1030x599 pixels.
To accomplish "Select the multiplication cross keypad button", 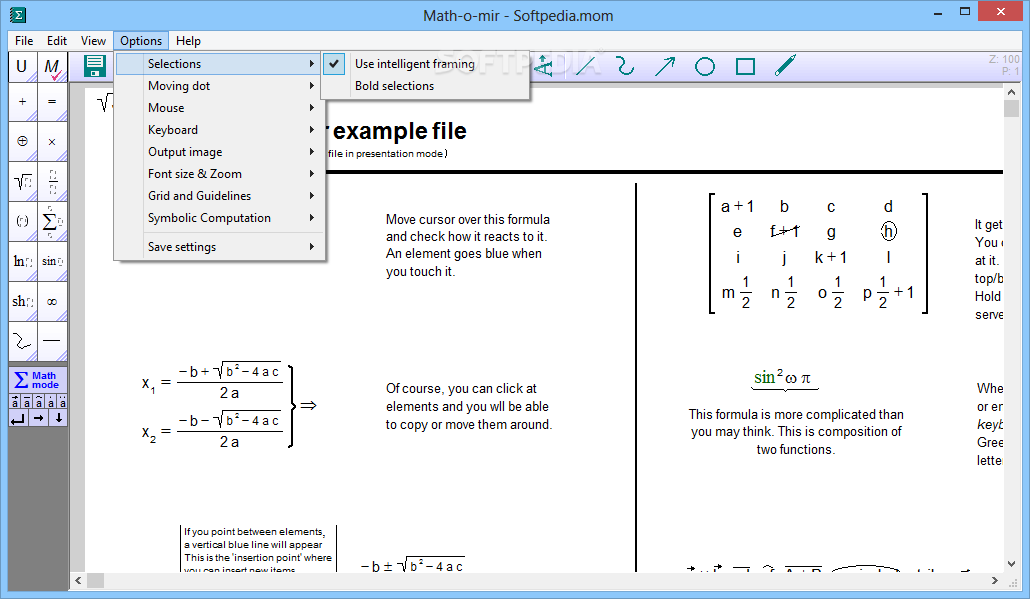I will click(52, 141).
